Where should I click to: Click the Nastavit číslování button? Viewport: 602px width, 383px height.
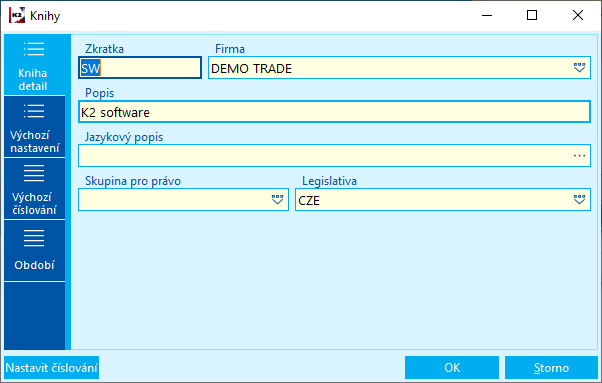[51, 368]
